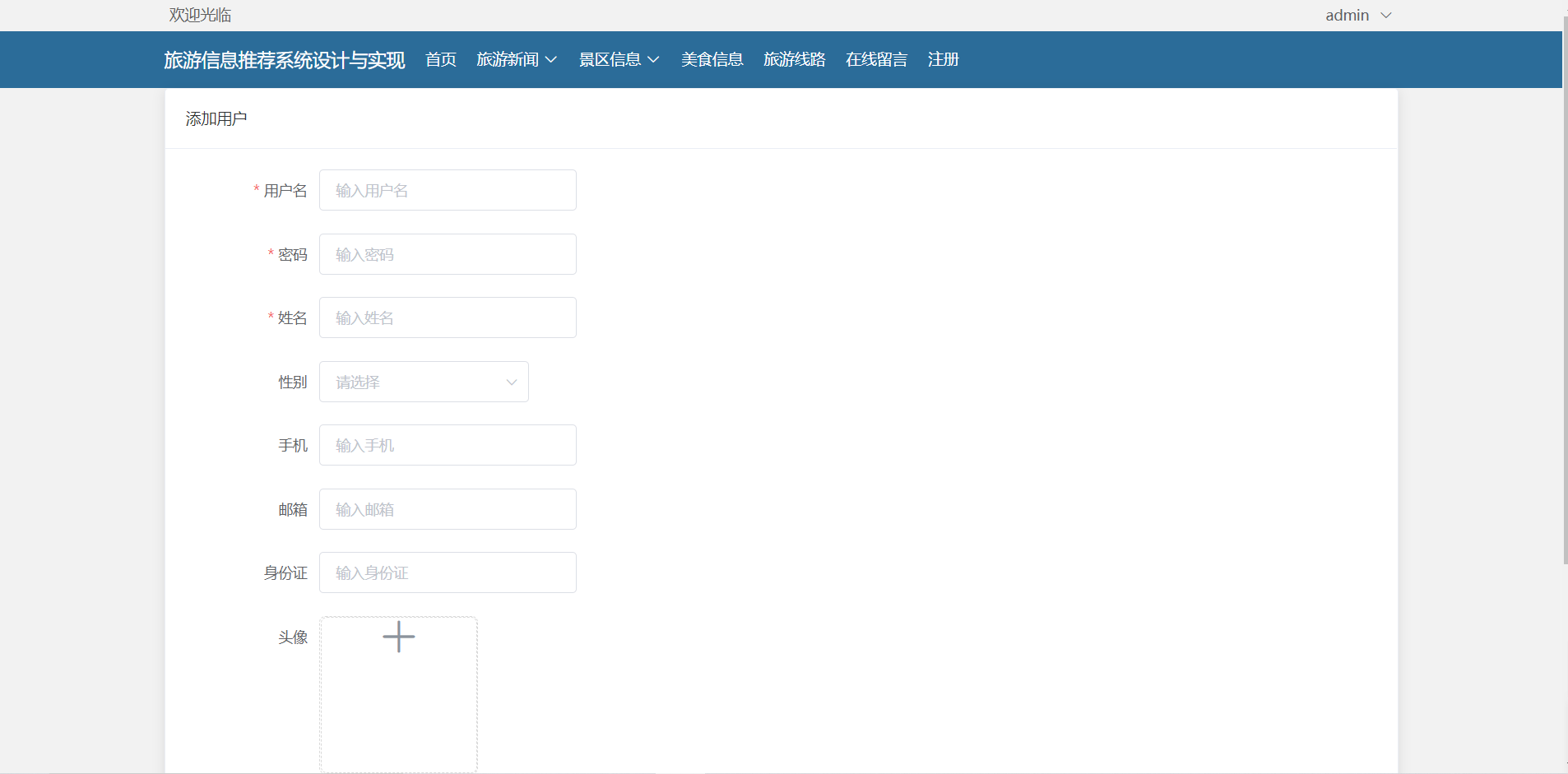The image size is (1568, 774).
Task: Focus the 用户名 input field
Action: [448, 190]
